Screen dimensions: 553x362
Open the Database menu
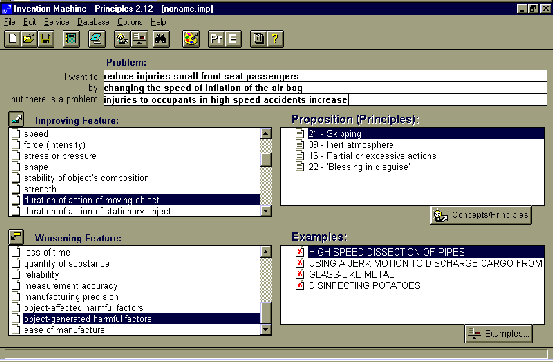93,22
